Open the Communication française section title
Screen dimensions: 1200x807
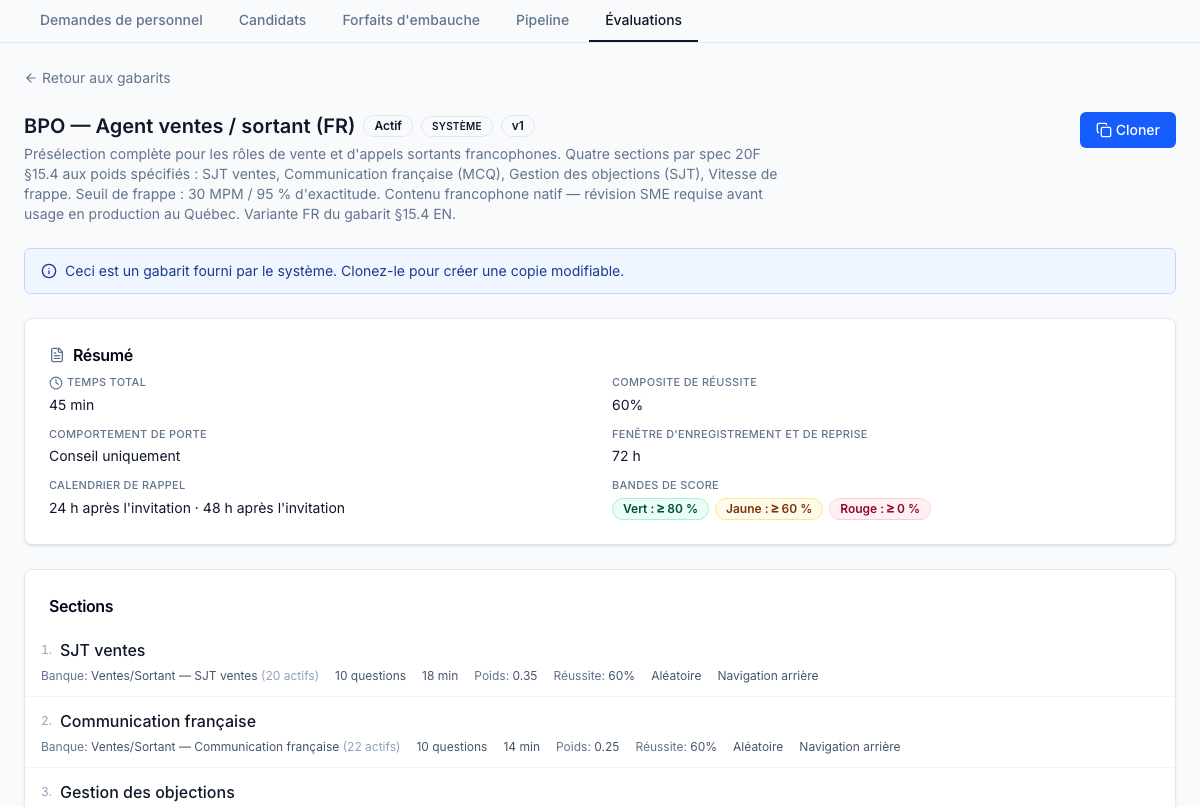(x=158, y=721)
